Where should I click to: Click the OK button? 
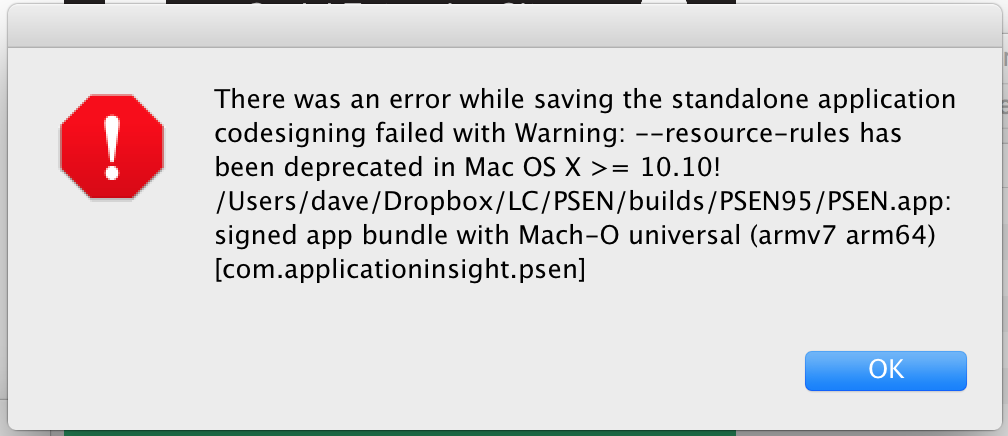point(885,370)
